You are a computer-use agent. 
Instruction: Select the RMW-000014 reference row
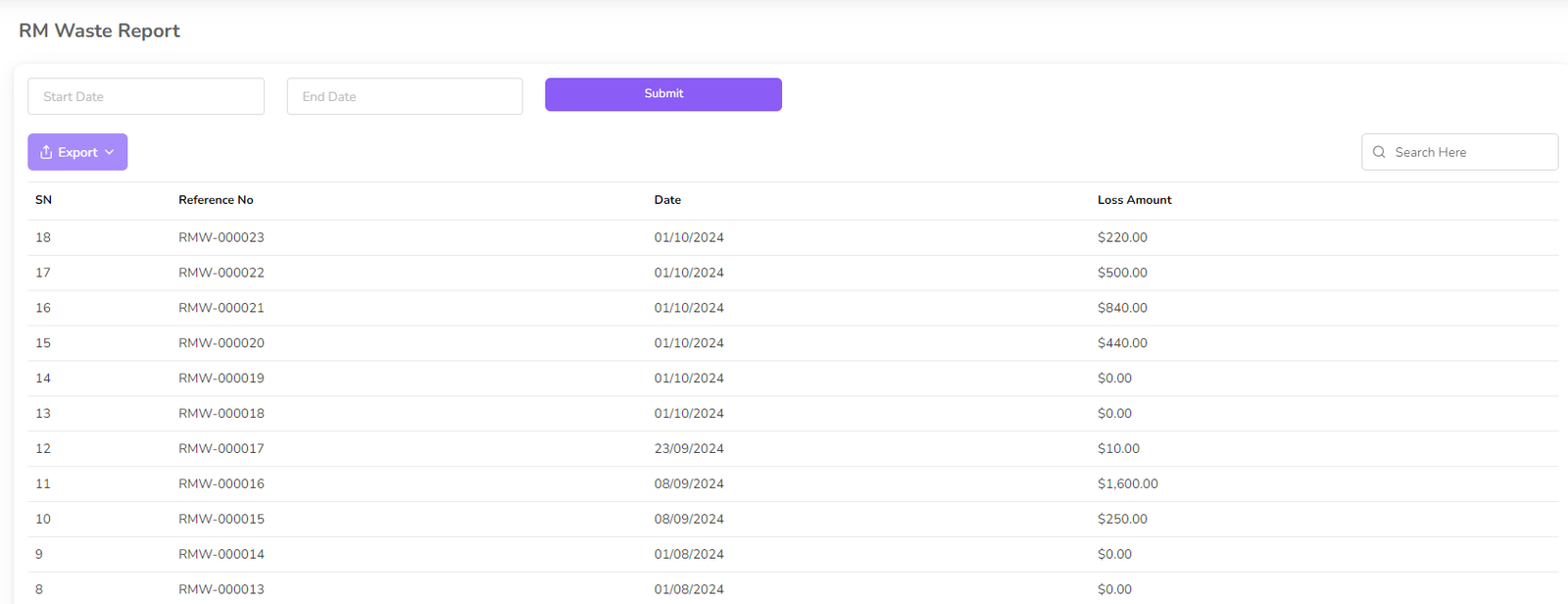(x=221, y=554)
